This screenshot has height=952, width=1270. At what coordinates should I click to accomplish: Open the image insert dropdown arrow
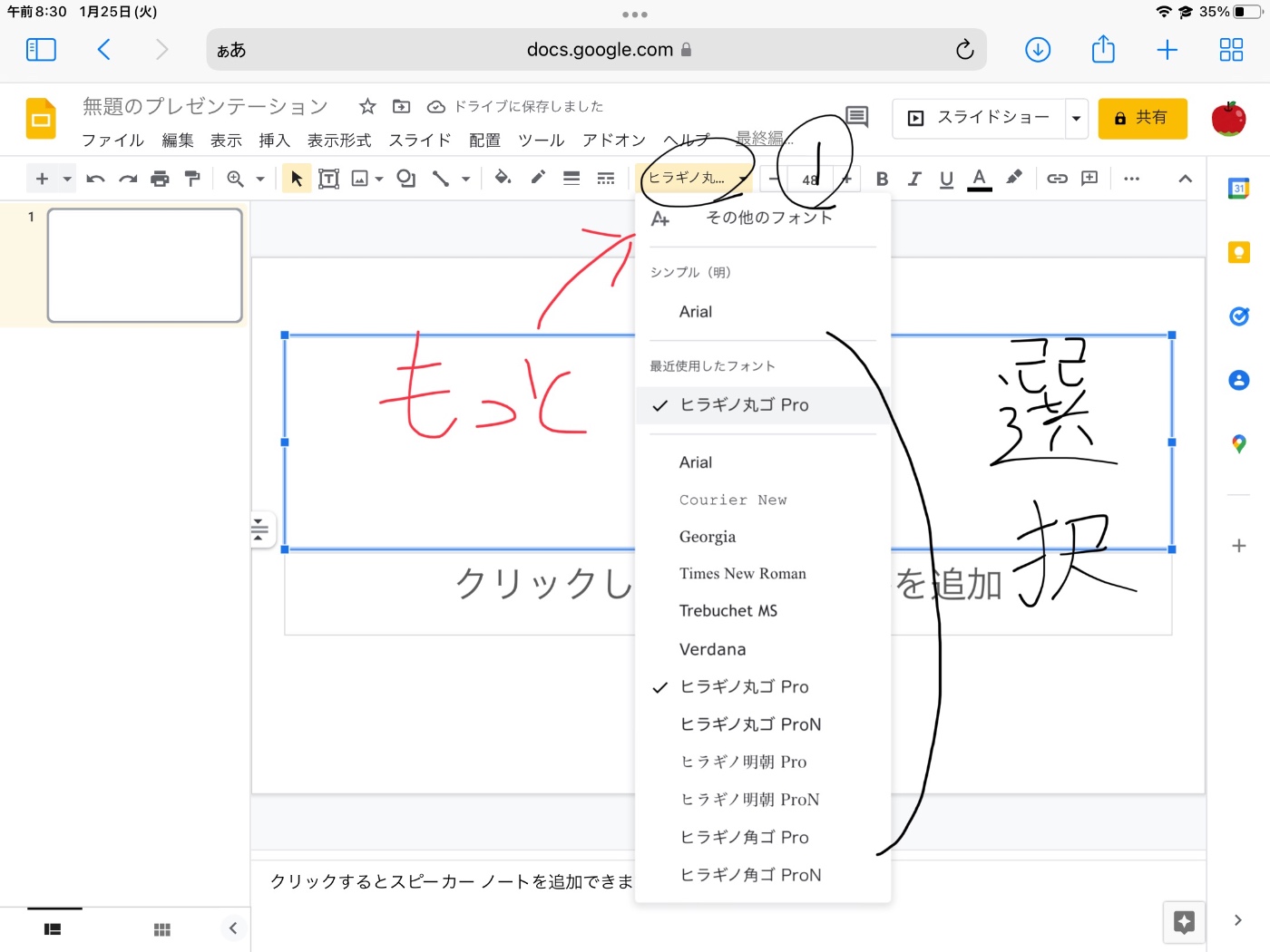(x=379, y=179)
